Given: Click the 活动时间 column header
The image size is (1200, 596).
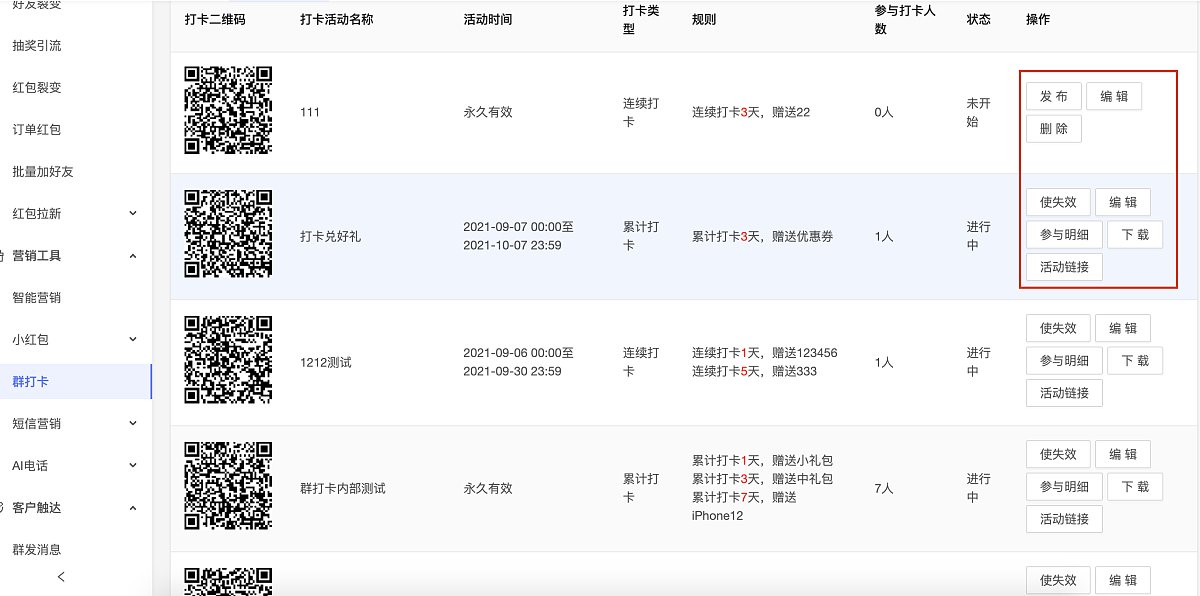Looking at the screenshot, I should (x=488, y=20).
